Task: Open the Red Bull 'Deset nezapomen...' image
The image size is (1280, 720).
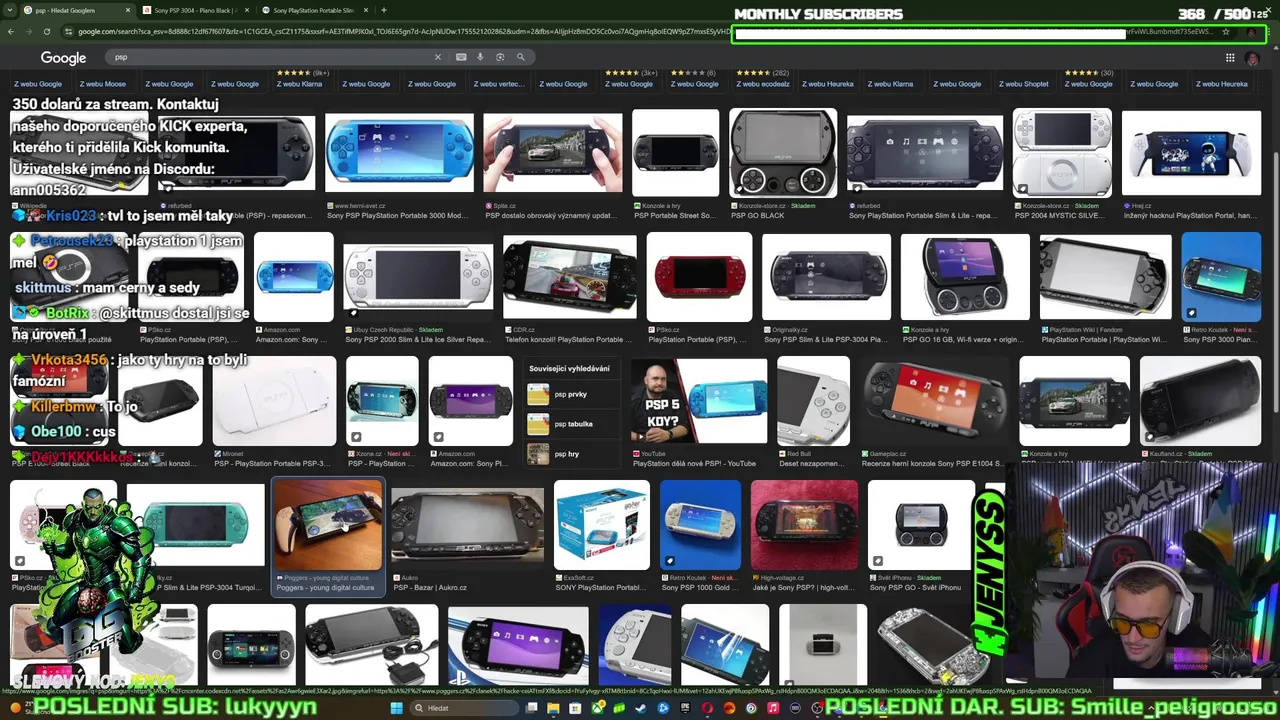Action: pyautogui.click(x=813, y=401)
